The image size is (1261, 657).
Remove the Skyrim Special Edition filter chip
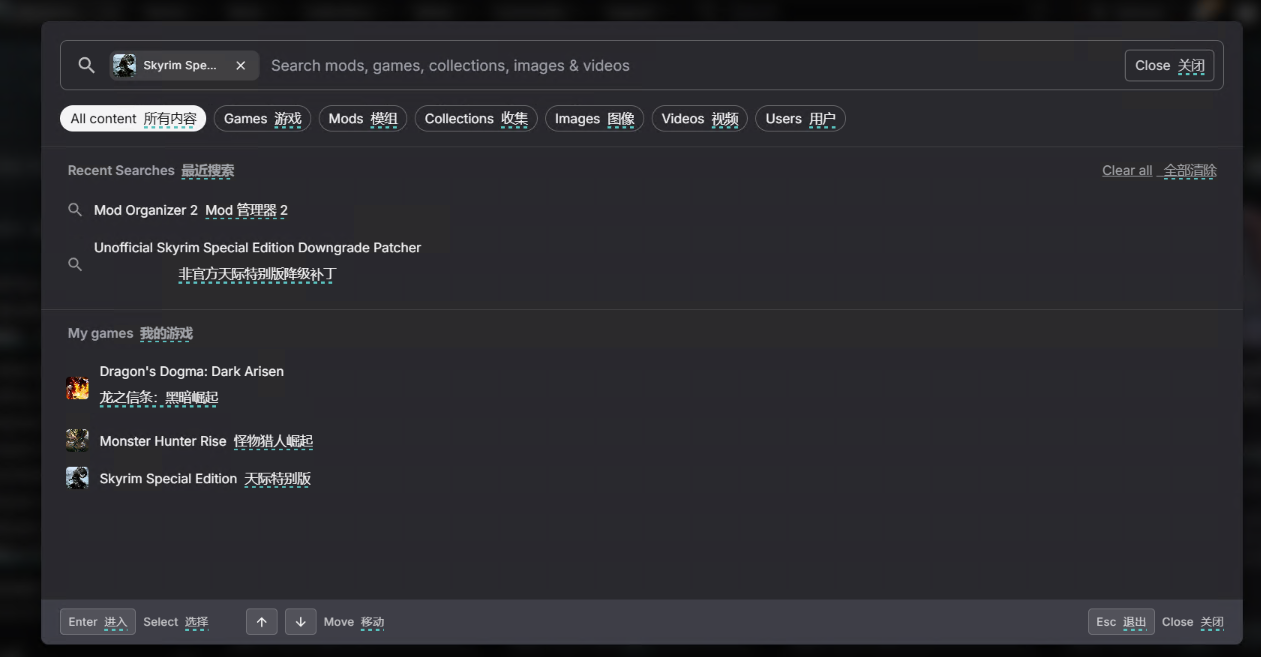point(241,65)
